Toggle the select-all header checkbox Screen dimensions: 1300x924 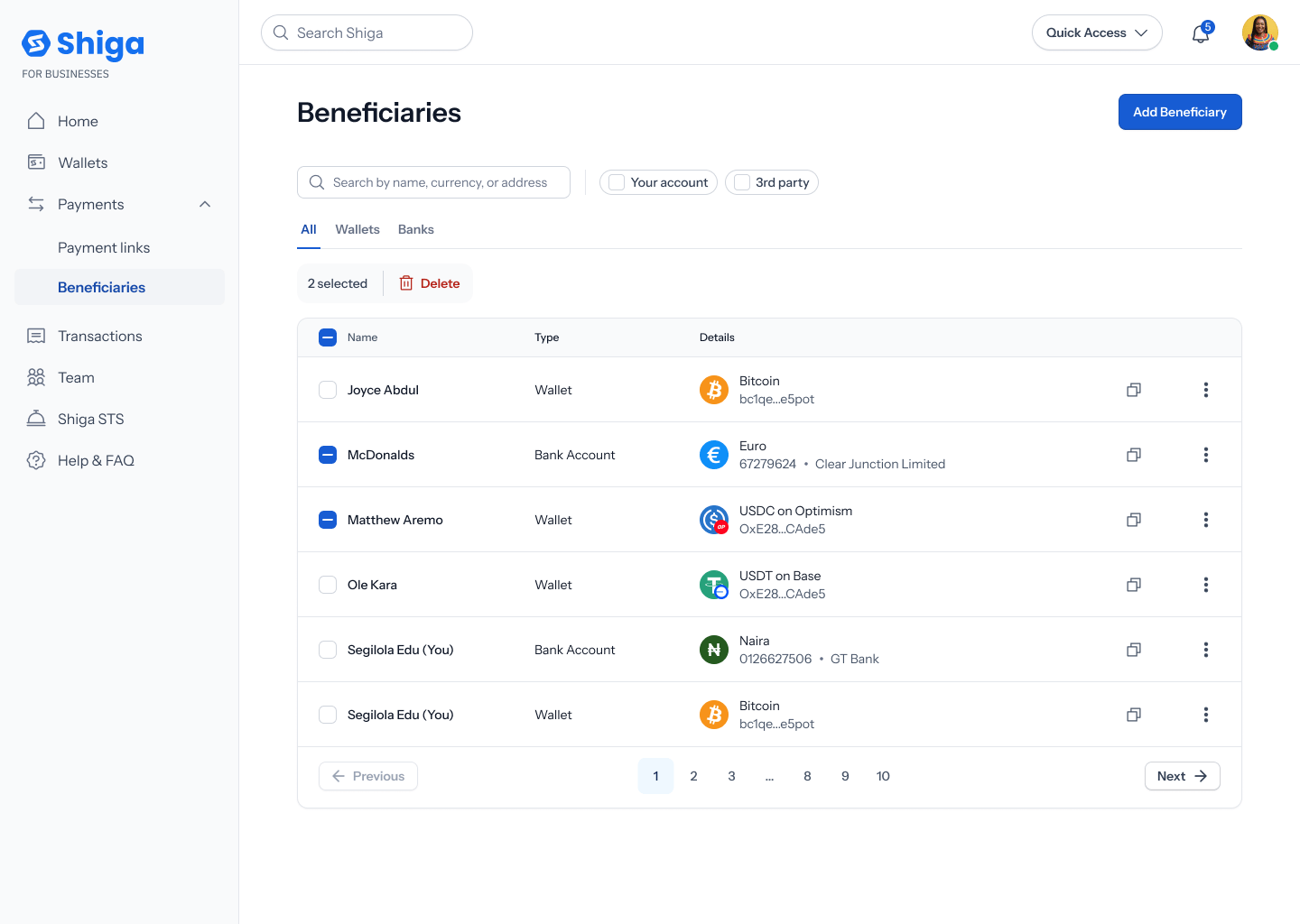pyautogui.click(x=328, y=337)
